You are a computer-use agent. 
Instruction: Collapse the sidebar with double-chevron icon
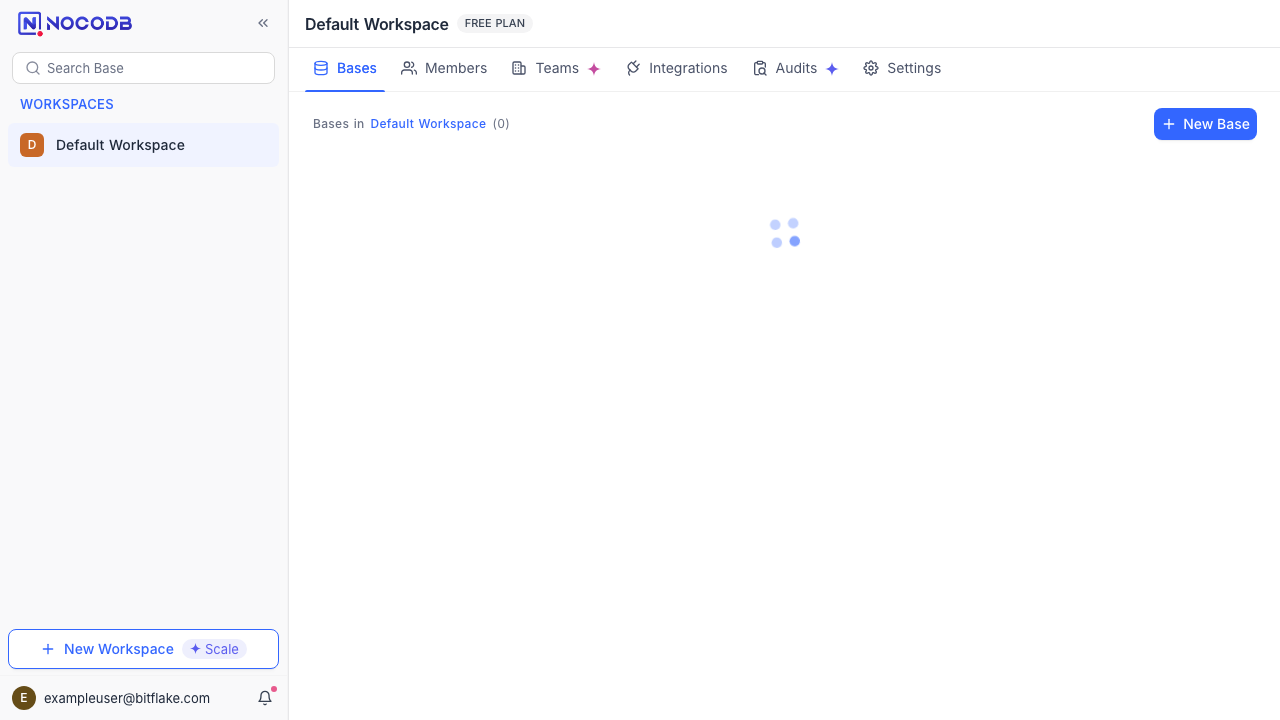pyautogui.click(x=263, y=23)
